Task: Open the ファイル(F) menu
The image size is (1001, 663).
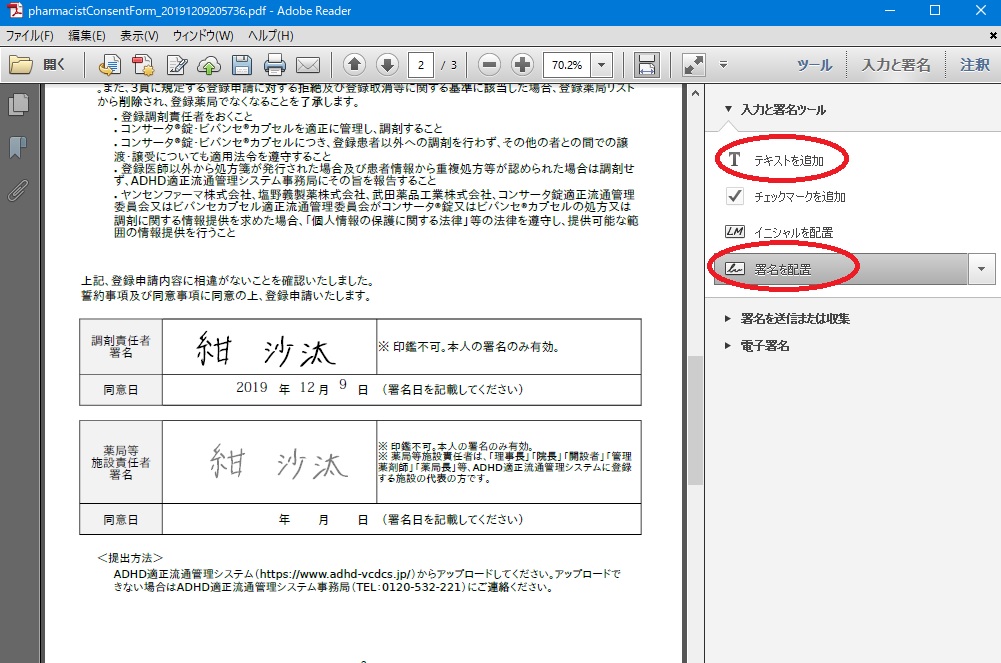Action: (x=30, y=36)
